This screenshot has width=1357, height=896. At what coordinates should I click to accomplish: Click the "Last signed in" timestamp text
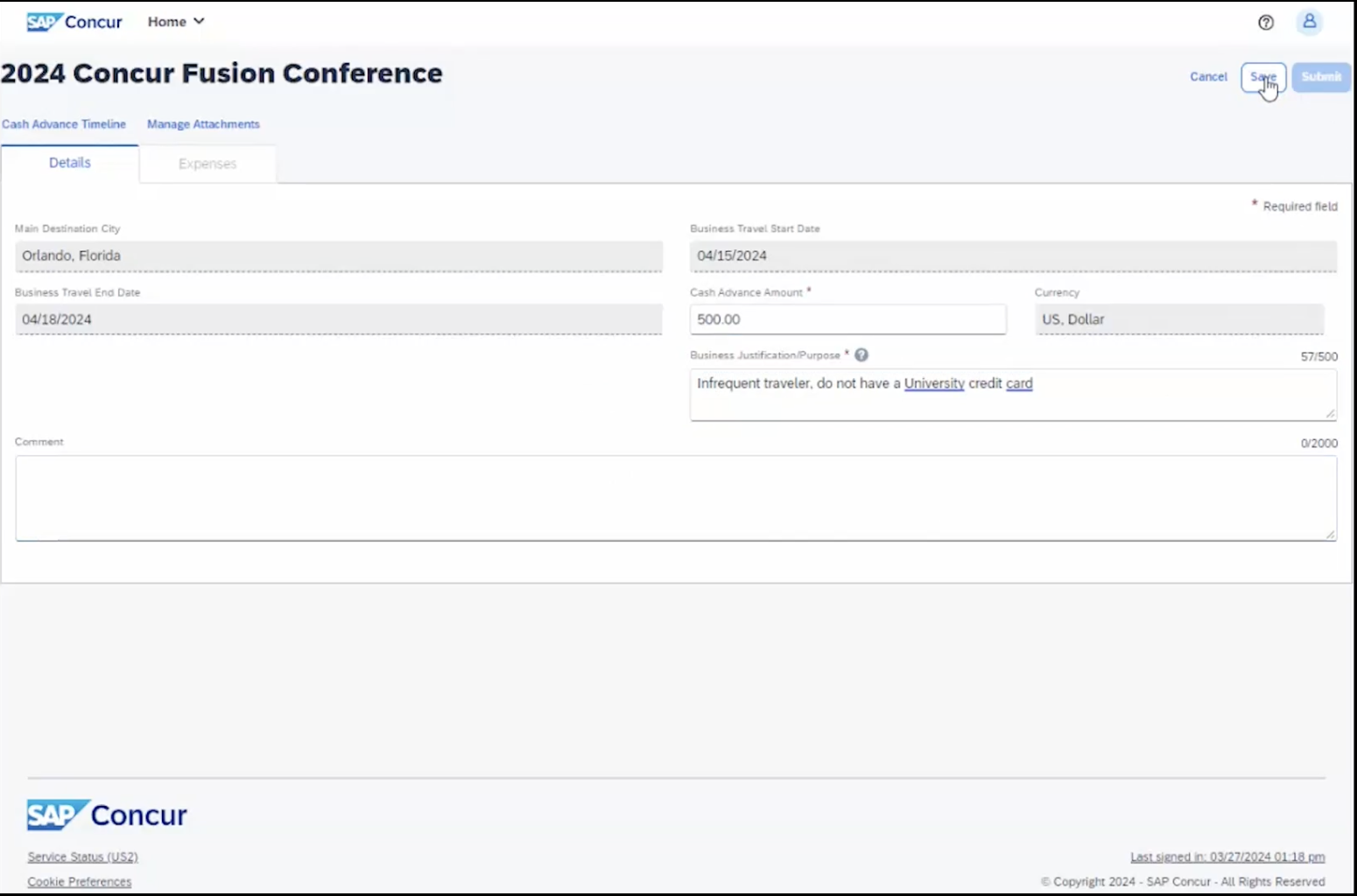pos(1227,857)
